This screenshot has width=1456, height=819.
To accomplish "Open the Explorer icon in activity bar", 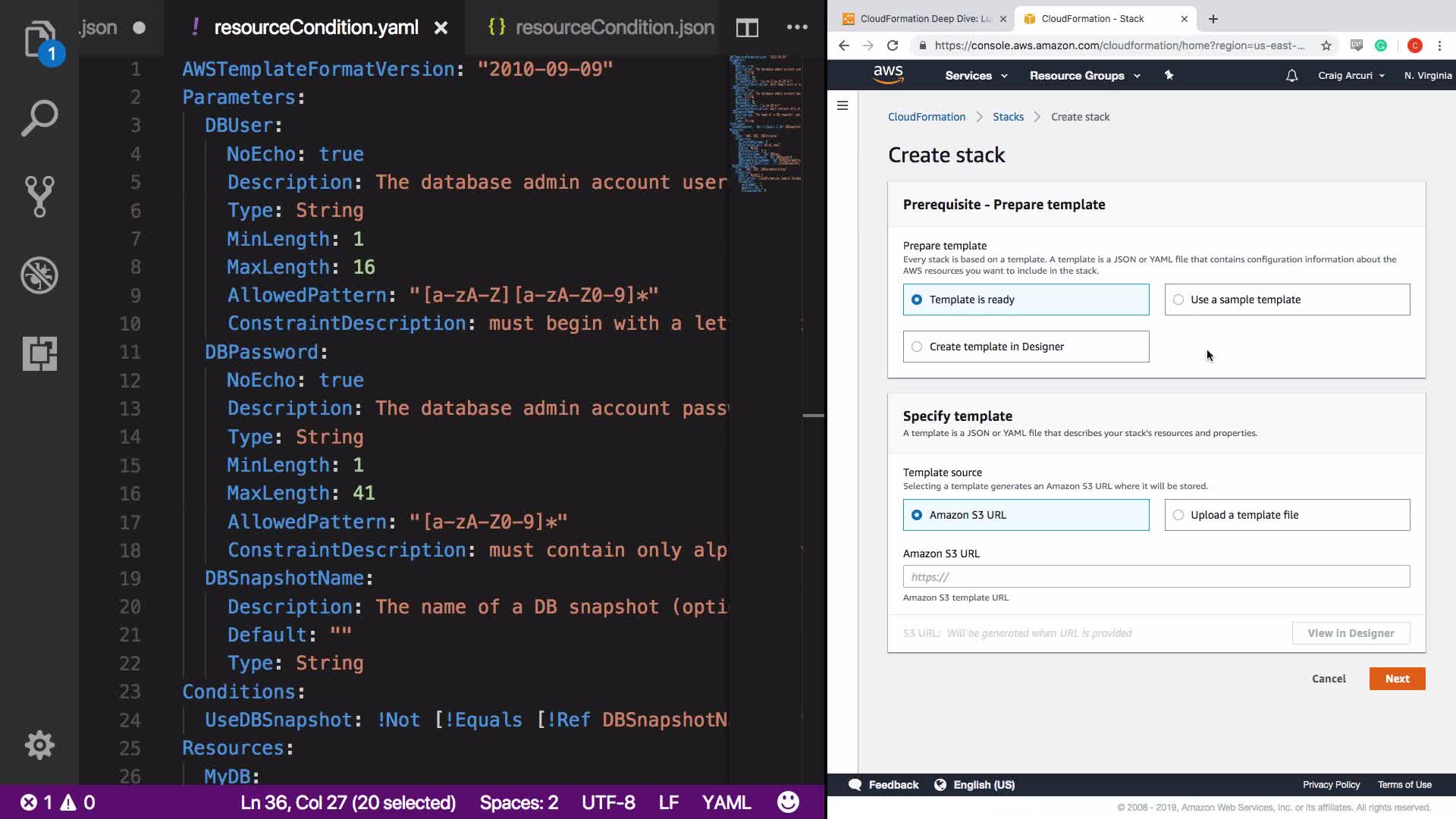I will tap(39, 39).
